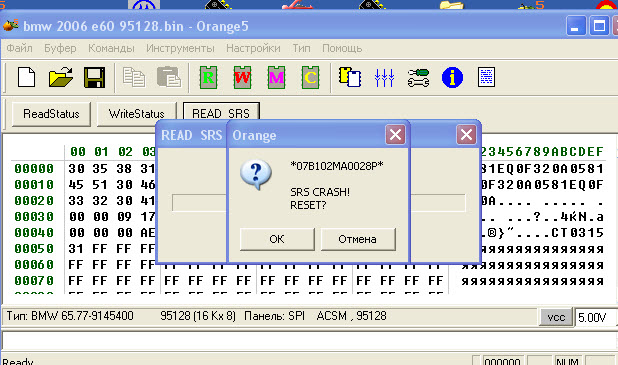Click the green R read chip icon
Image resolution: width=618 pixels, height=365 pixels.
(208, 77)
